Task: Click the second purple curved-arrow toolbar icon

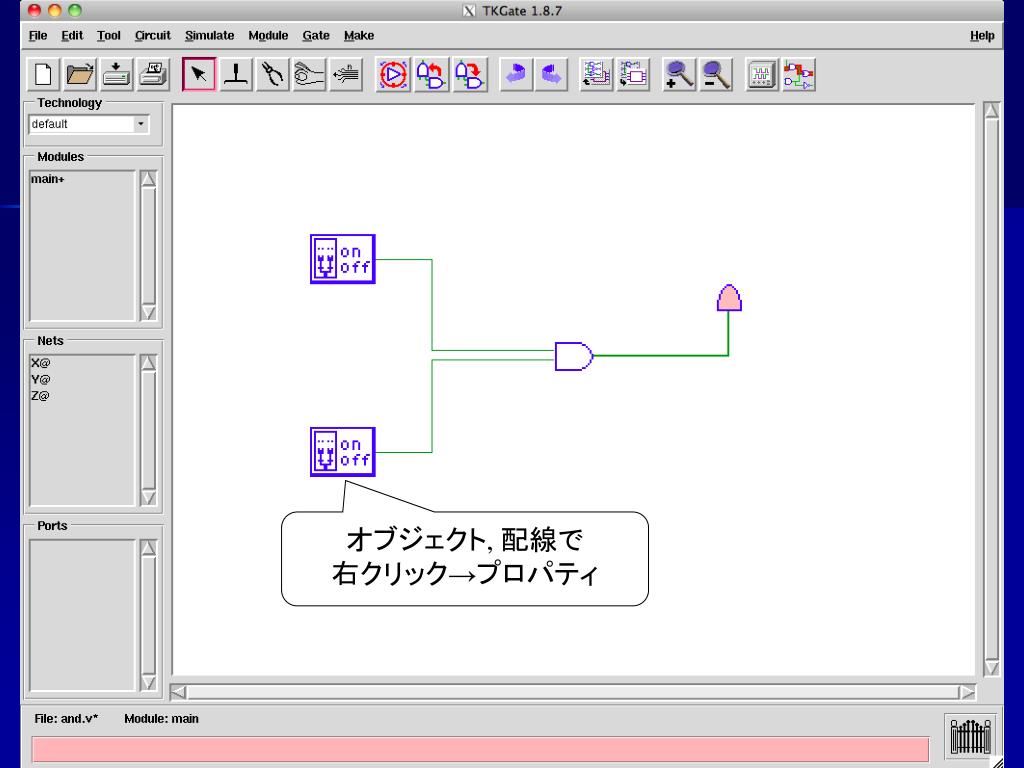Action: (x=552, y=74)
